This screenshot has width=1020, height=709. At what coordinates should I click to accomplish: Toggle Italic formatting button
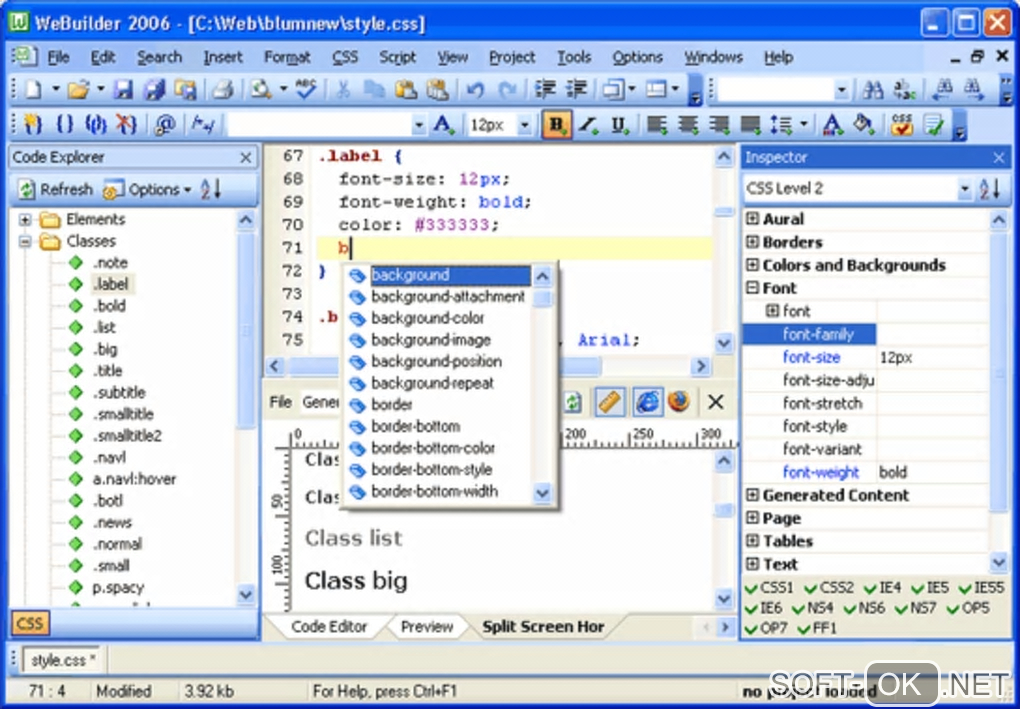coord(589,124)
